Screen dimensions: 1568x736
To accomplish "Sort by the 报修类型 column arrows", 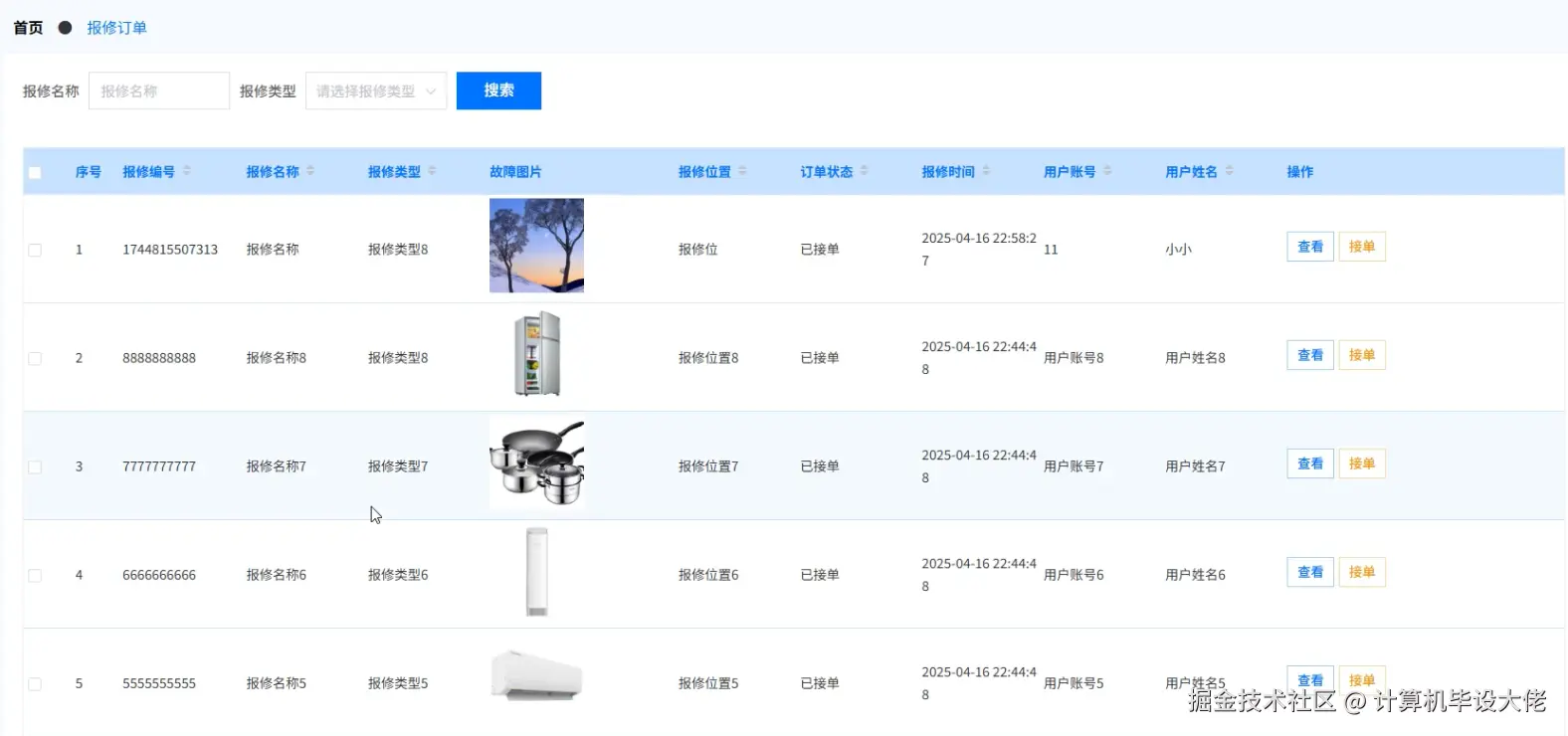I will (432, 171).
